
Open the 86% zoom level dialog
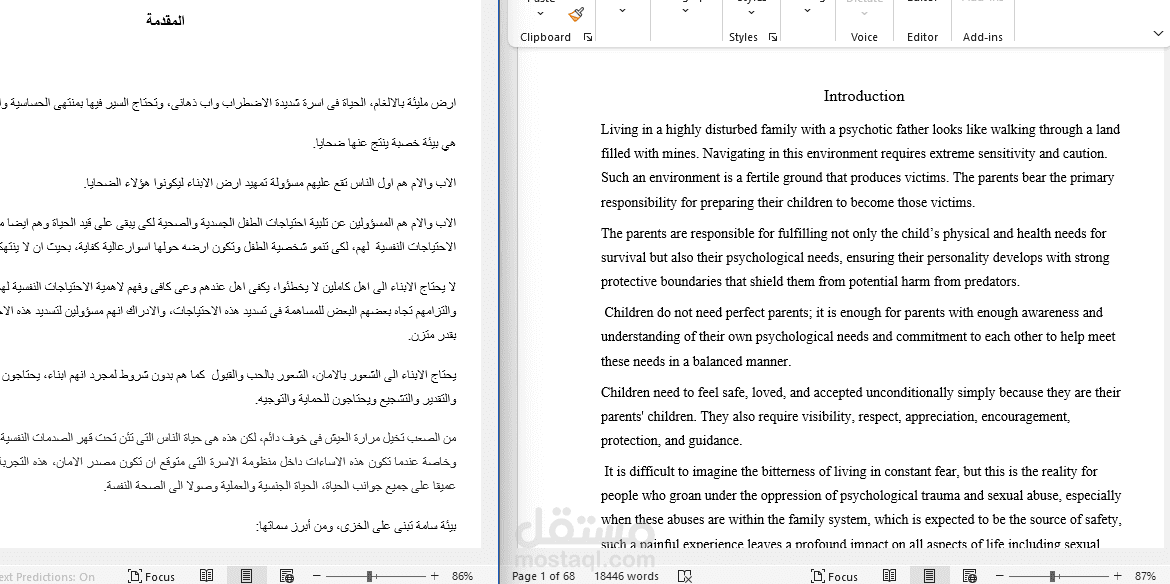pyautogui.click(x=463, y=576)
